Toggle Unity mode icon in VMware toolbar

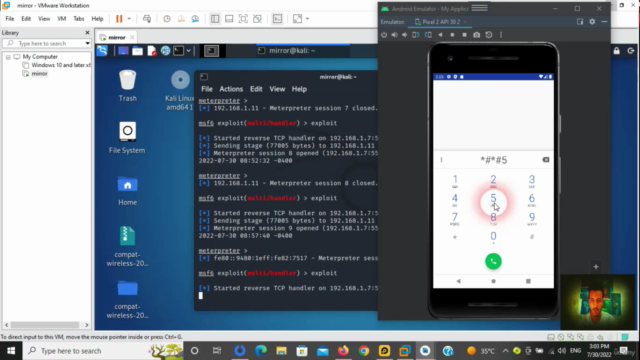257,19
